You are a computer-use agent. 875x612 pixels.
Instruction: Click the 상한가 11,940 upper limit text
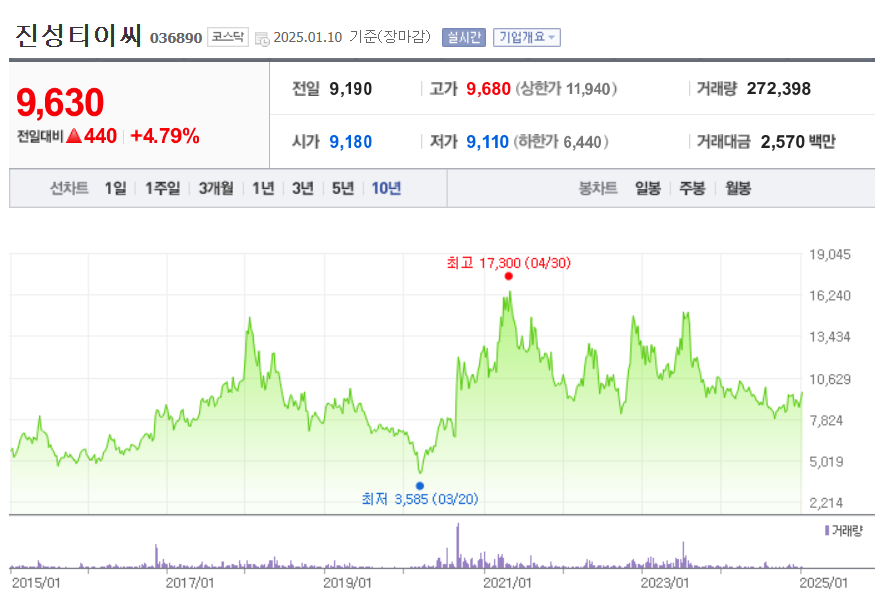click(x=566, y=89)
